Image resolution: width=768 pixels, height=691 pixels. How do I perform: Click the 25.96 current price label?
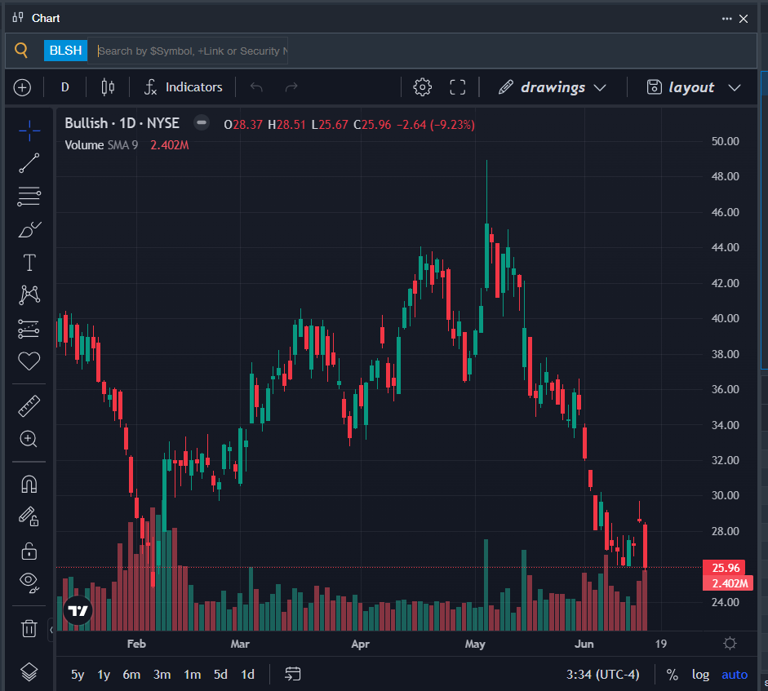tap(724, 568)
